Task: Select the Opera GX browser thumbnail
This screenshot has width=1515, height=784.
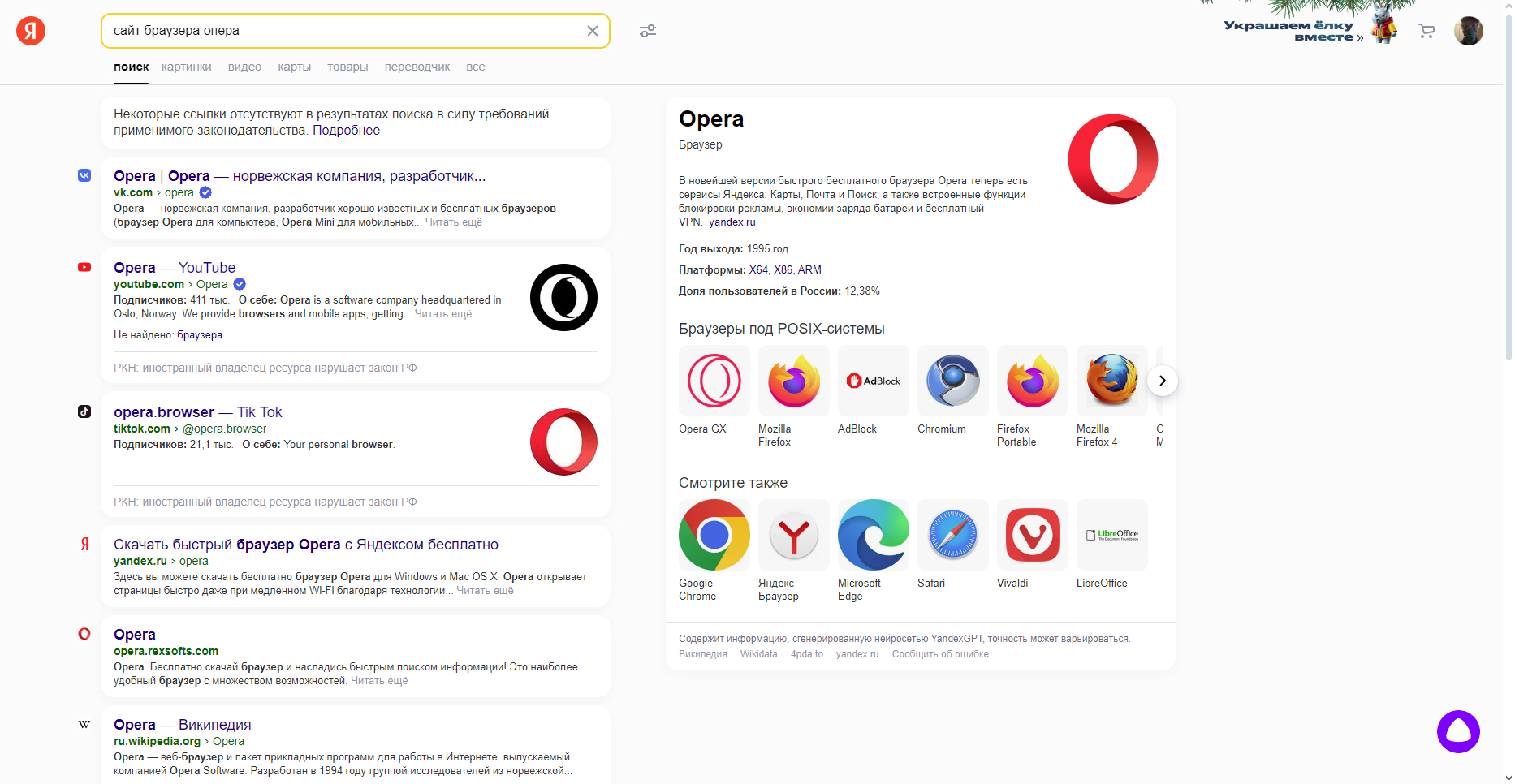Action: pos(714,381)
